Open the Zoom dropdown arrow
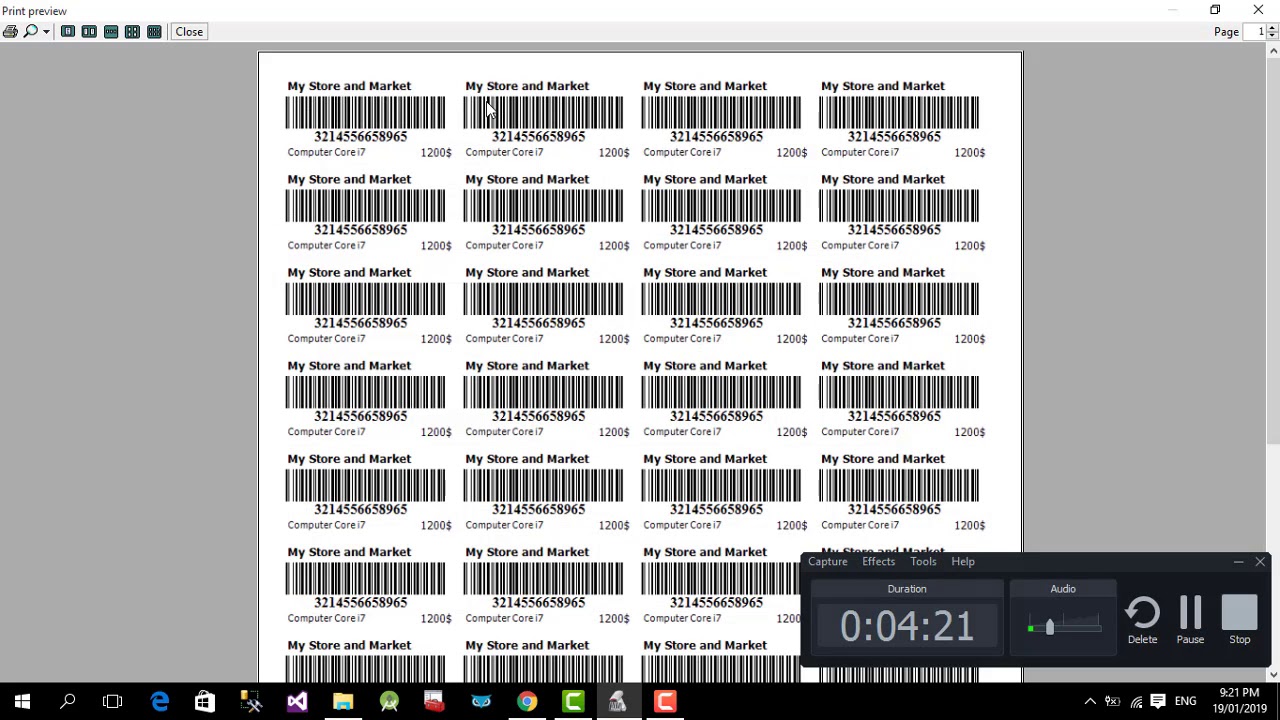 (x=46, y=32)
